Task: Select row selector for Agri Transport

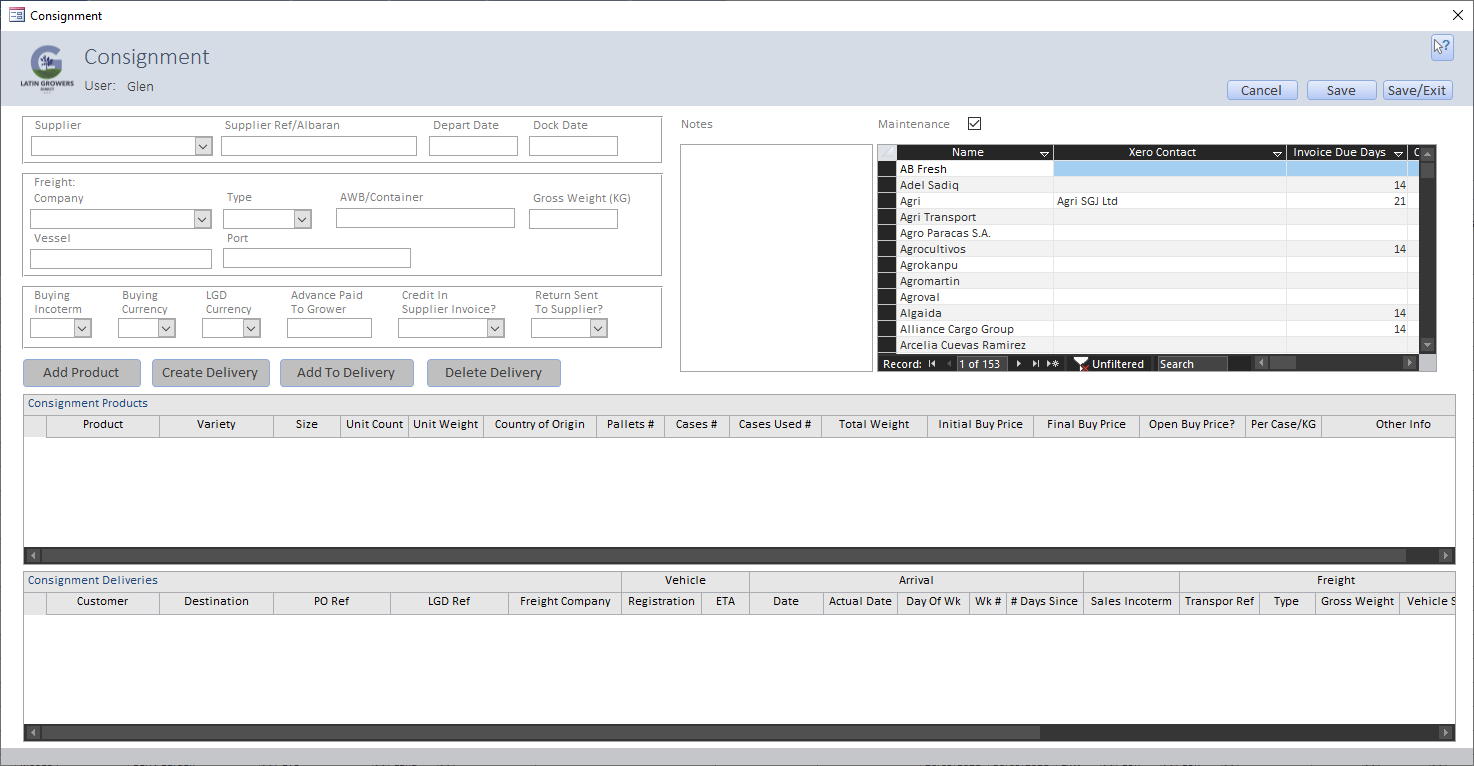Action: 887,217
